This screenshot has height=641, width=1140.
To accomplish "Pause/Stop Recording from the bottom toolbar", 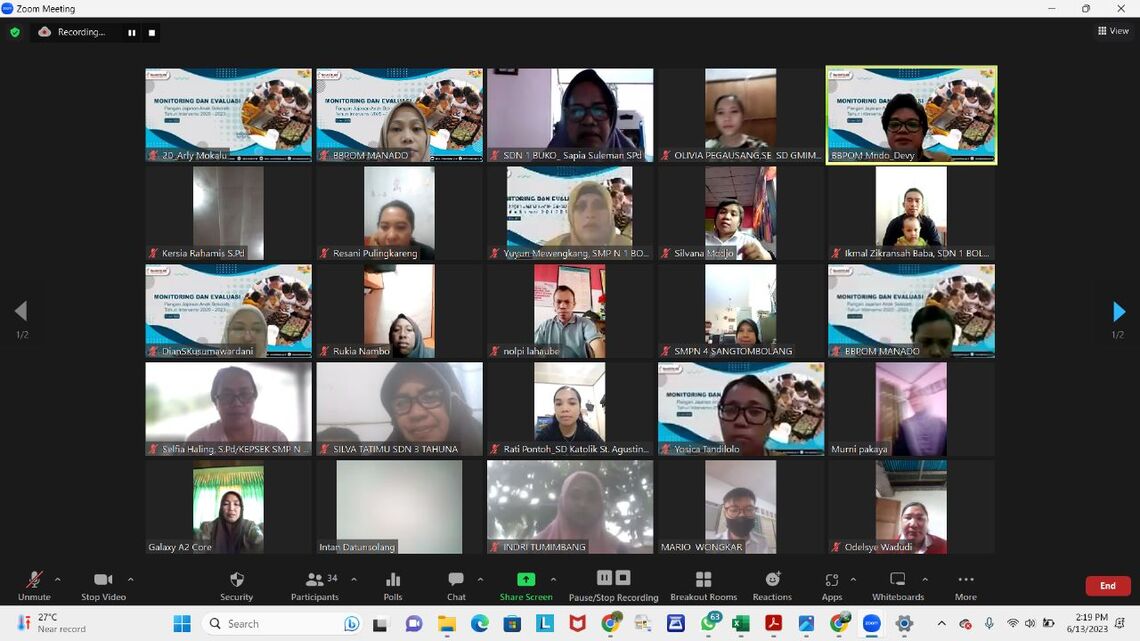I will coord(613,584).
